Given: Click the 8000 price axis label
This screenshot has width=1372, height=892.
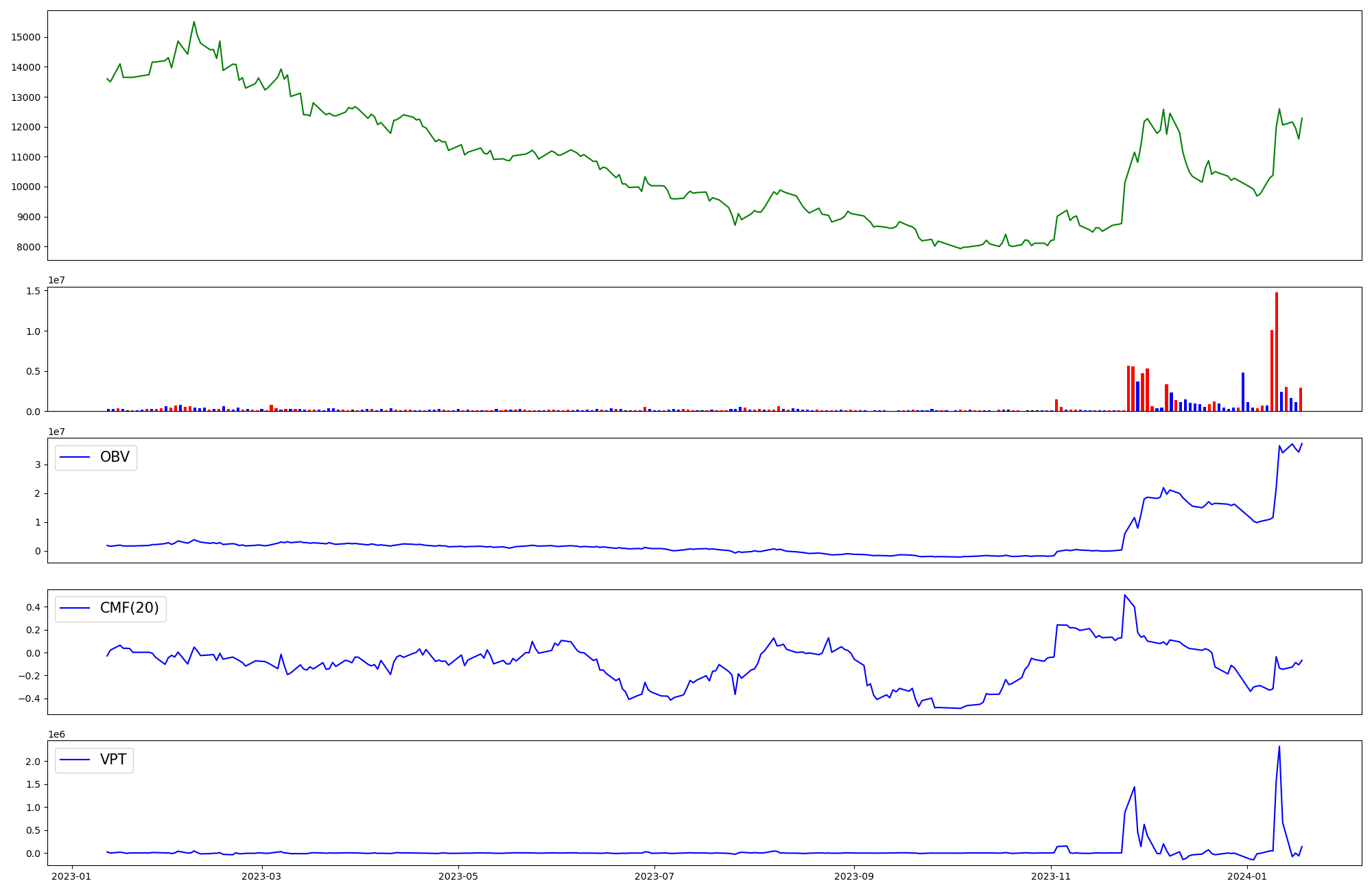Looking at the screenshot, I should point(28,247).
